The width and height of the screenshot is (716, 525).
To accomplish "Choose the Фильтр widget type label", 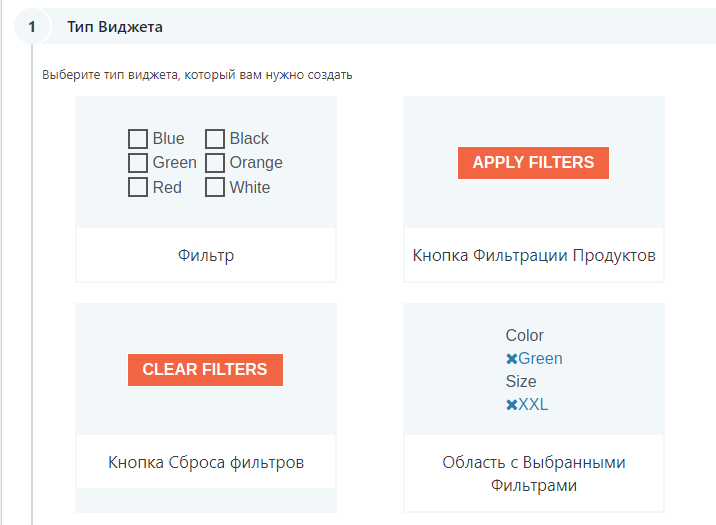I will point(206,255).
